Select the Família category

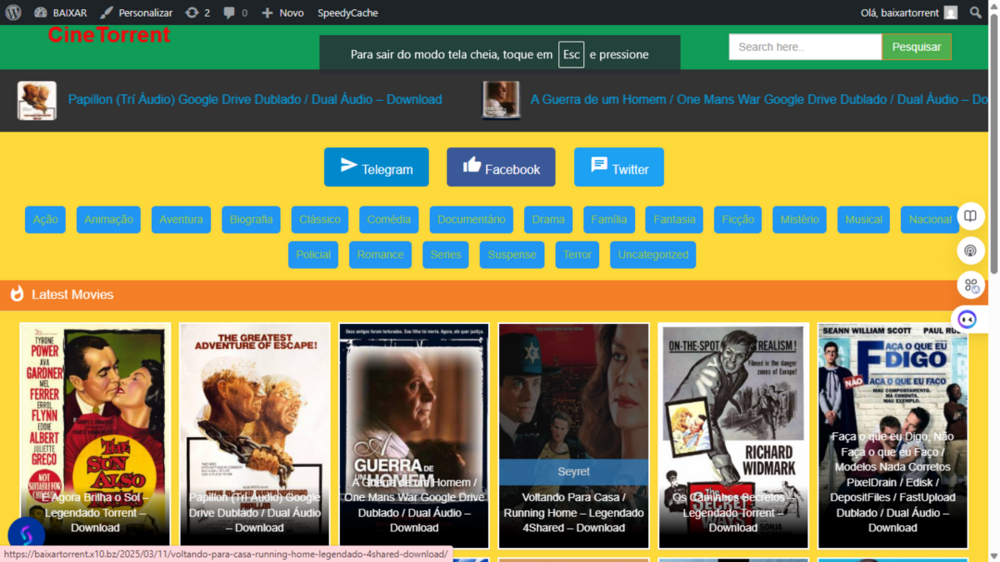(609, 219)
